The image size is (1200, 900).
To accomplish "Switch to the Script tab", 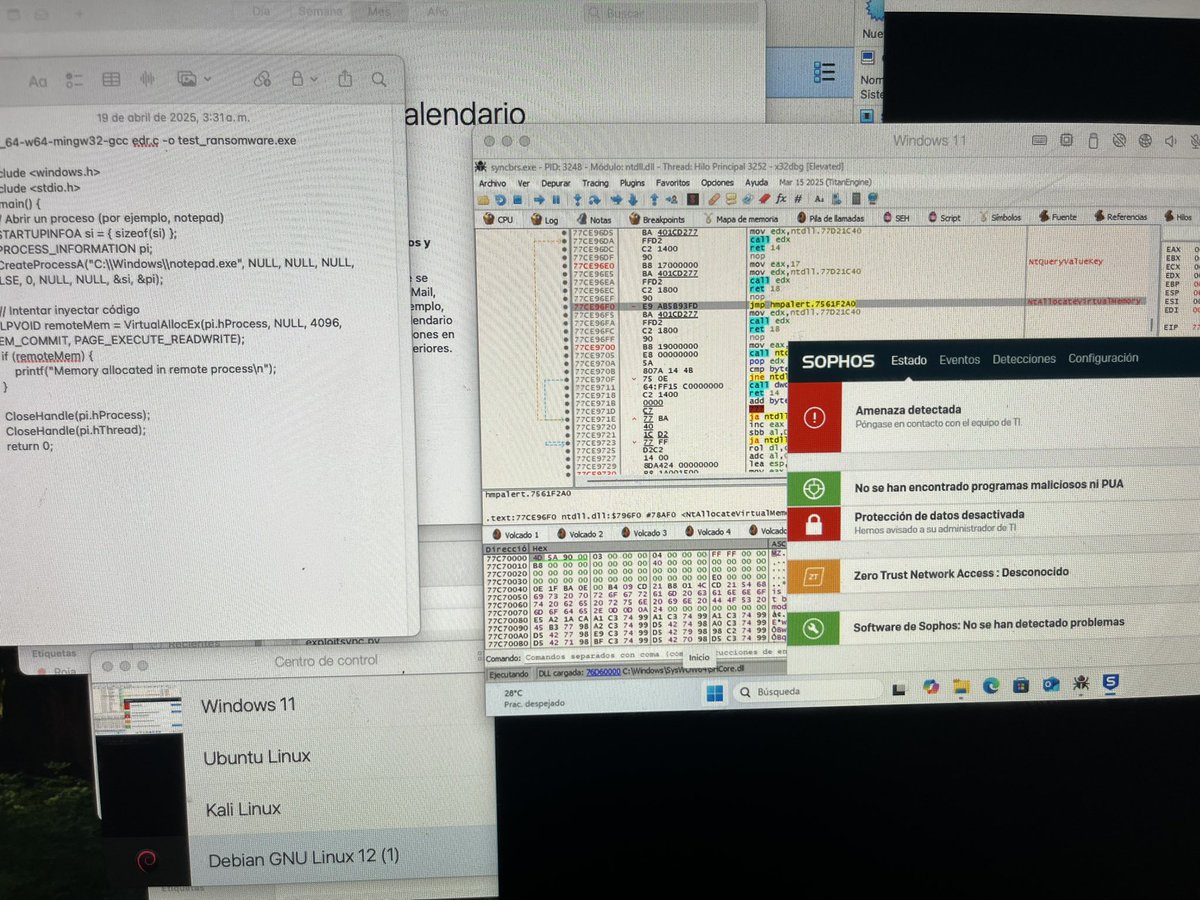I will 944,217.
